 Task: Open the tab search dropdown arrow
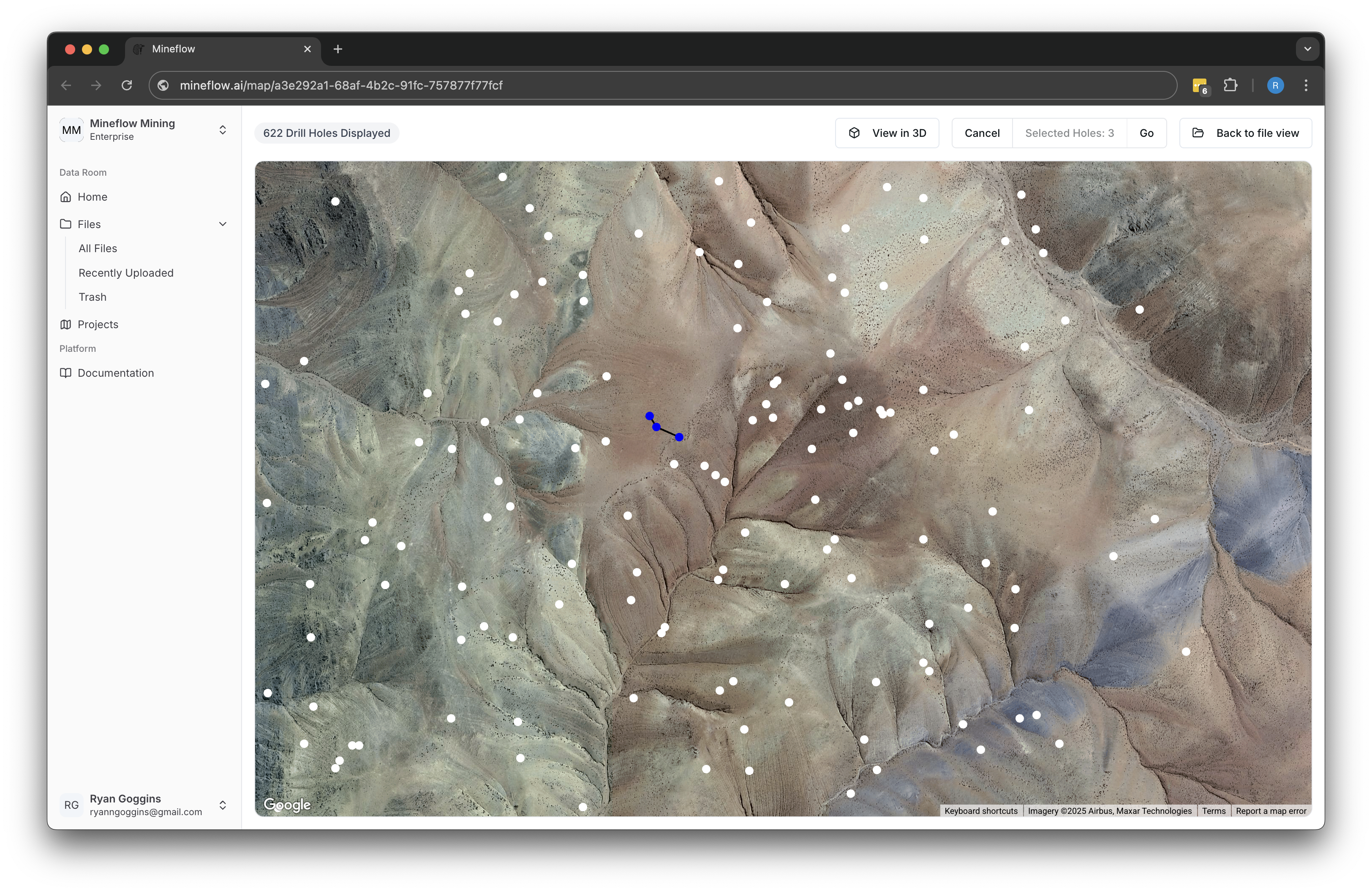pos(1307,49)
